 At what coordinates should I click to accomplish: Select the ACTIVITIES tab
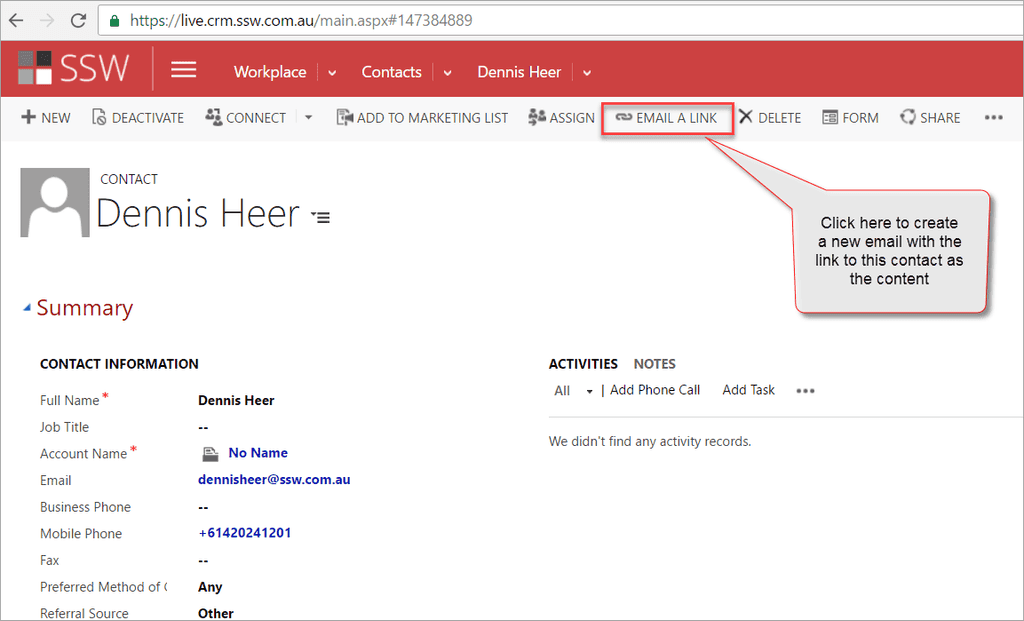pos(583,364)
